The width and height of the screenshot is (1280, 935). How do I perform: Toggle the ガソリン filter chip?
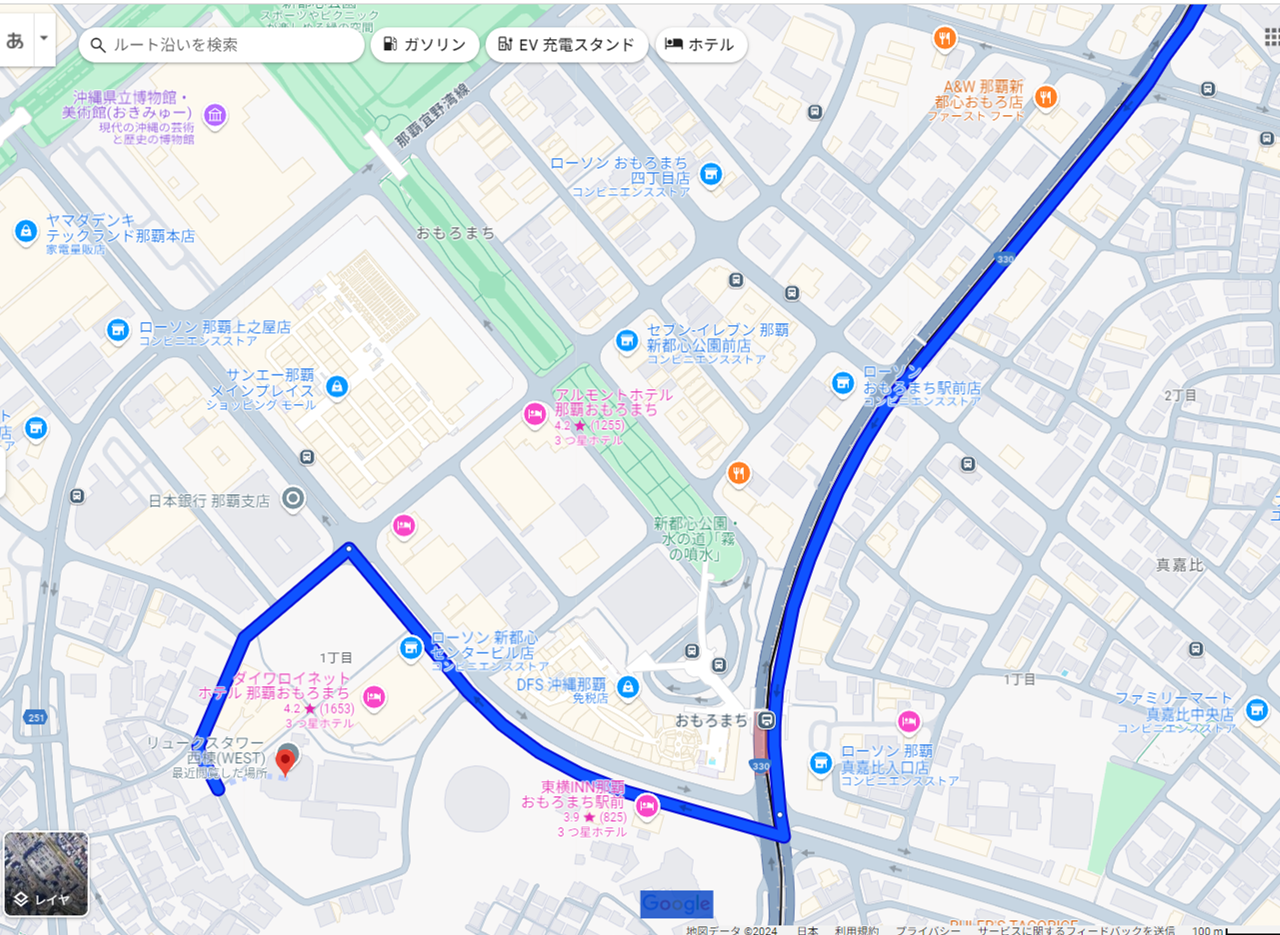[x=425, y=44]
